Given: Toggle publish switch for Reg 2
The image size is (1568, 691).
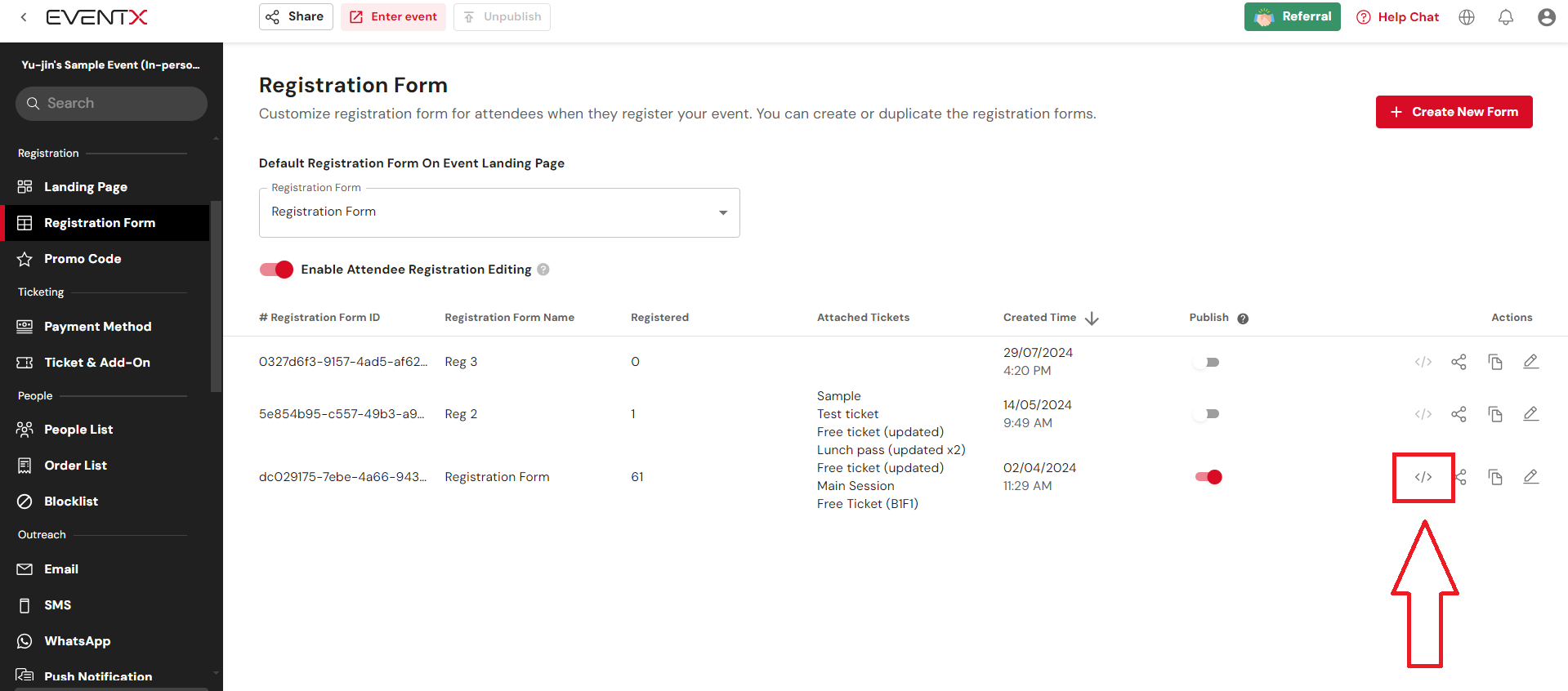Looking at the screenshot, I should (x=1207, y=414).
